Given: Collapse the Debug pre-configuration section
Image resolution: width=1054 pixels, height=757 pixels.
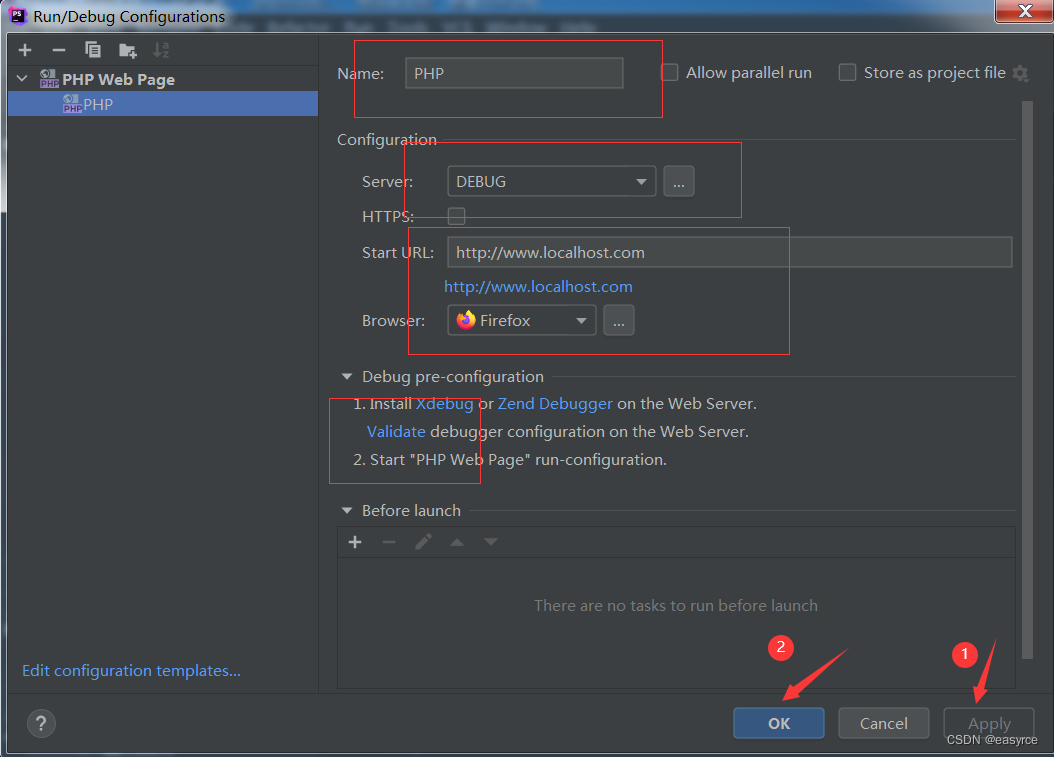Looking at the screenshot, I should (347, 377).
